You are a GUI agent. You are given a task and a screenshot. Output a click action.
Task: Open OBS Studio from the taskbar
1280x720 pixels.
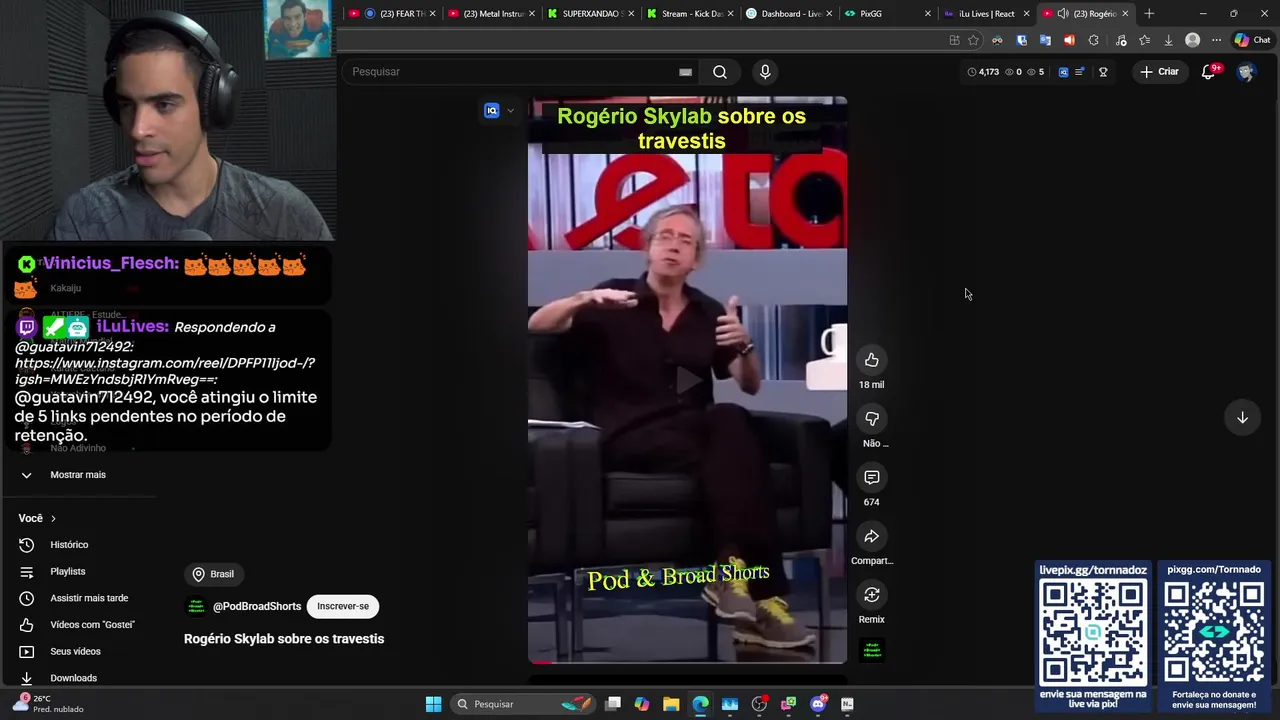759,704
